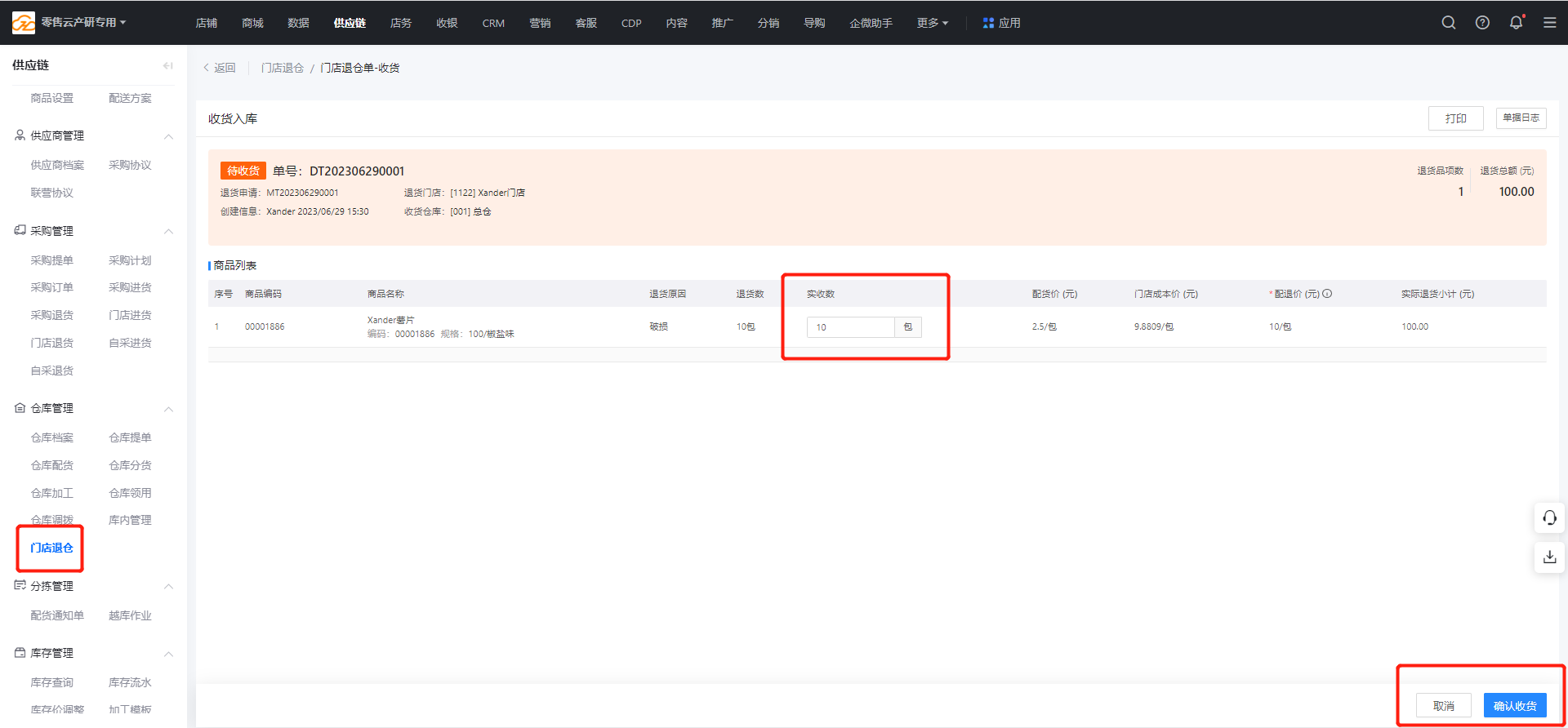Open the 包 unit selector
1568x728 pixels.
[x=908, y=327]
